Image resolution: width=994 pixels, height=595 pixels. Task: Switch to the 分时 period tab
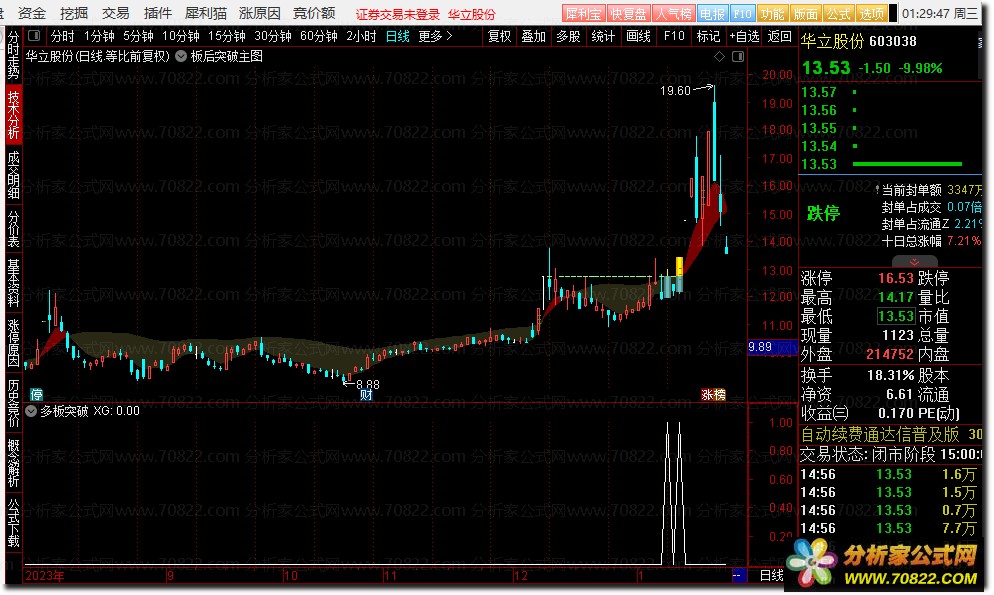62,36
